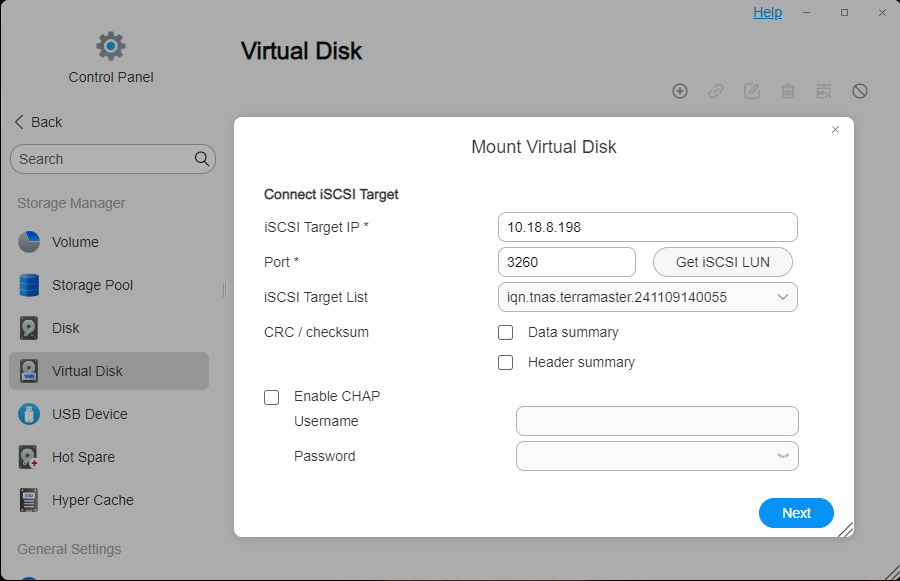Click the add virtual disk plus icon

pyautogui.click(x=680, y=91)
